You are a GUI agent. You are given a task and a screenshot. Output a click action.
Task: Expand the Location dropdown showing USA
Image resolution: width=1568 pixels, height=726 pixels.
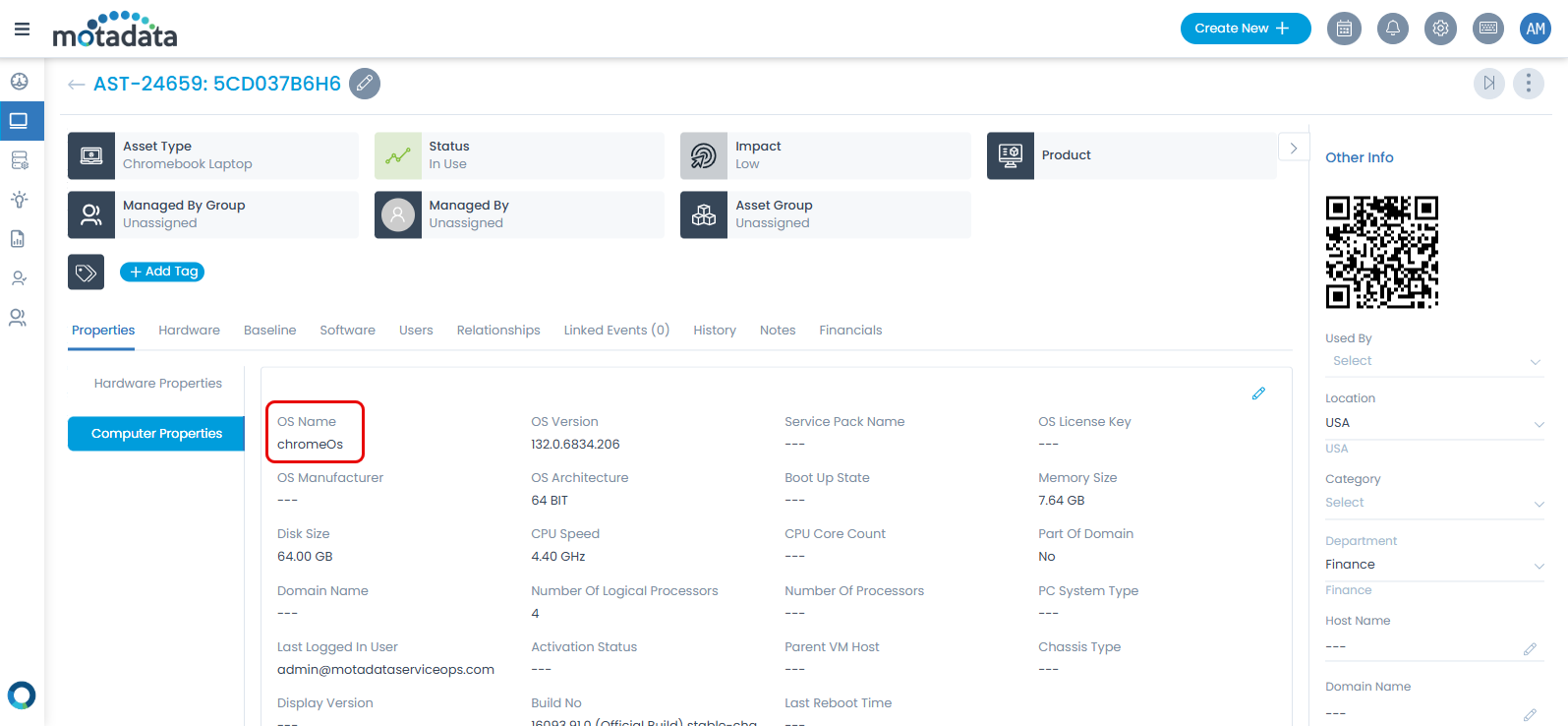tap(1433, 423)
